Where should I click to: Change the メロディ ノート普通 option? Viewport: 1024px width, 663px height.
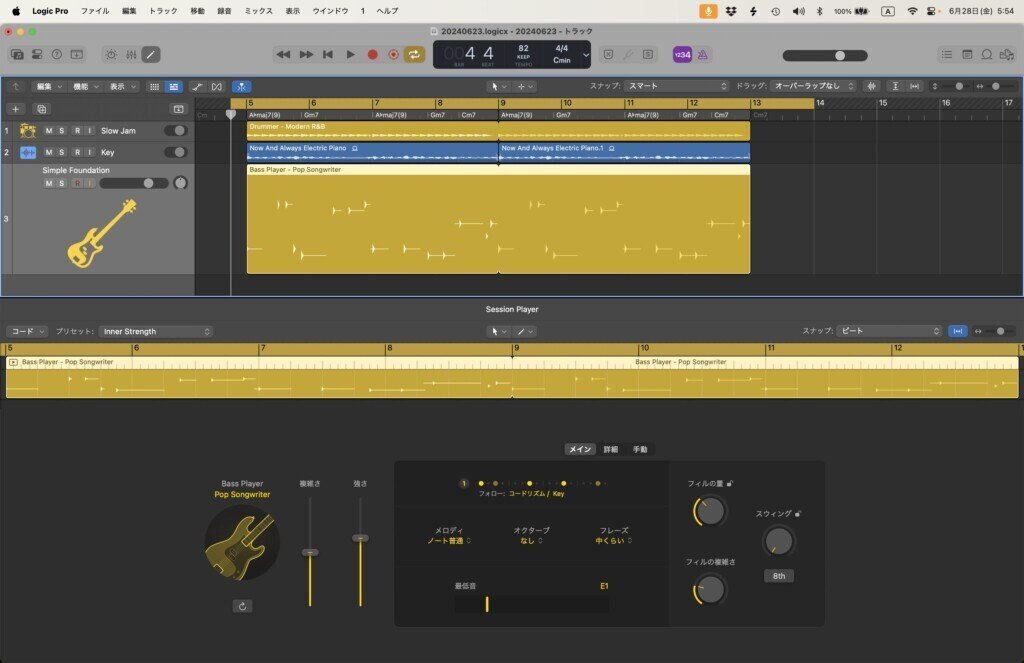tap(449, 541)
